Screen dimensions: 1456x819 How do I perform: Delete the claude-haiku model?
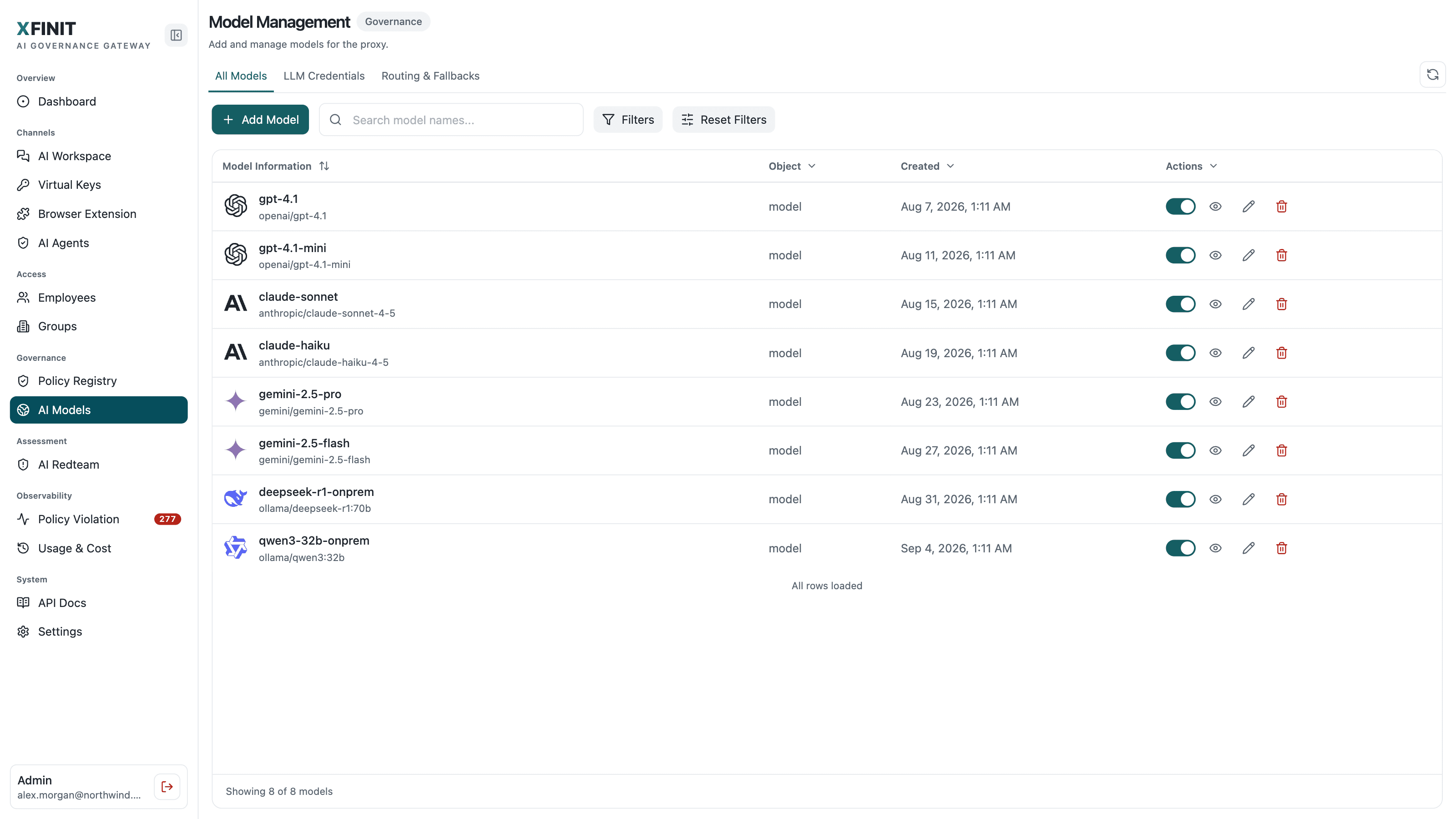[1281, 353]
